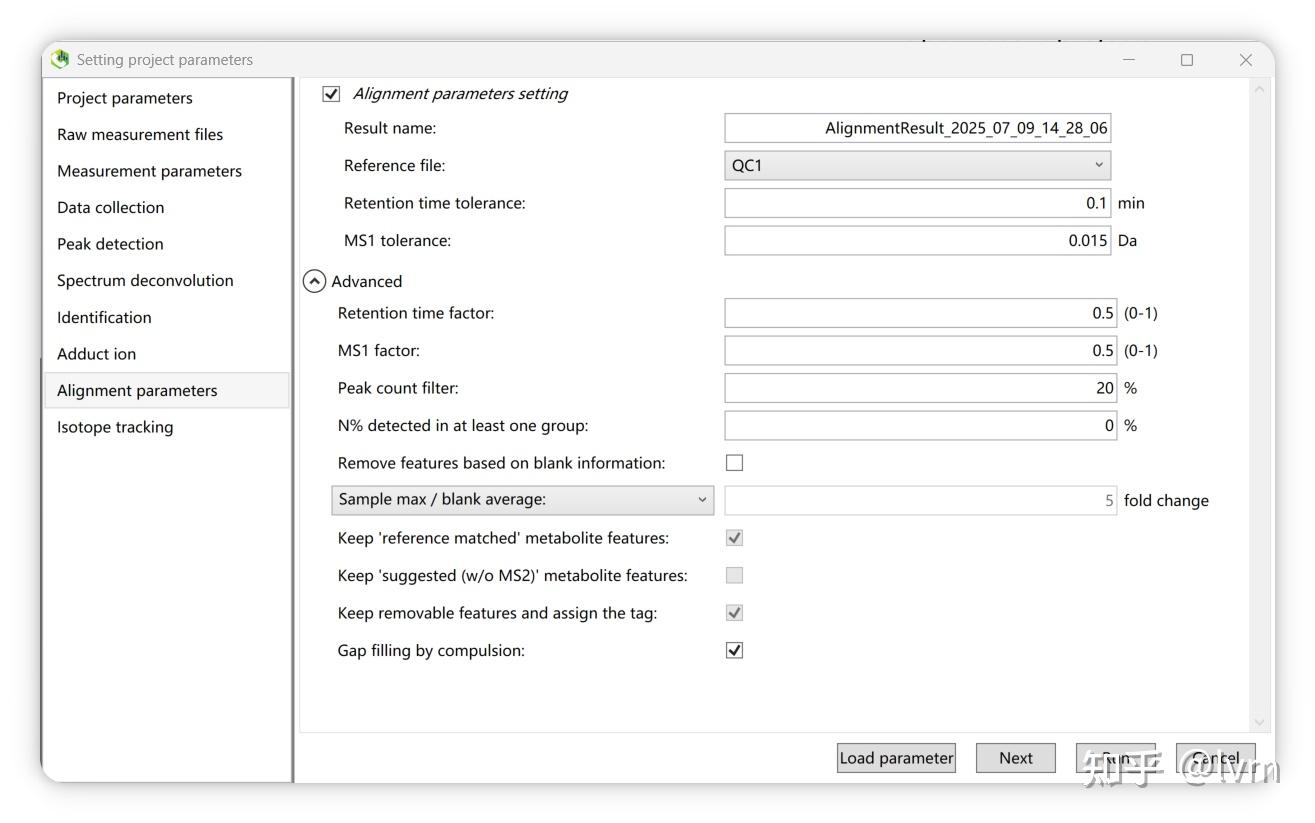
Task: Maximize the parameters window
Action: [1187, 60]
